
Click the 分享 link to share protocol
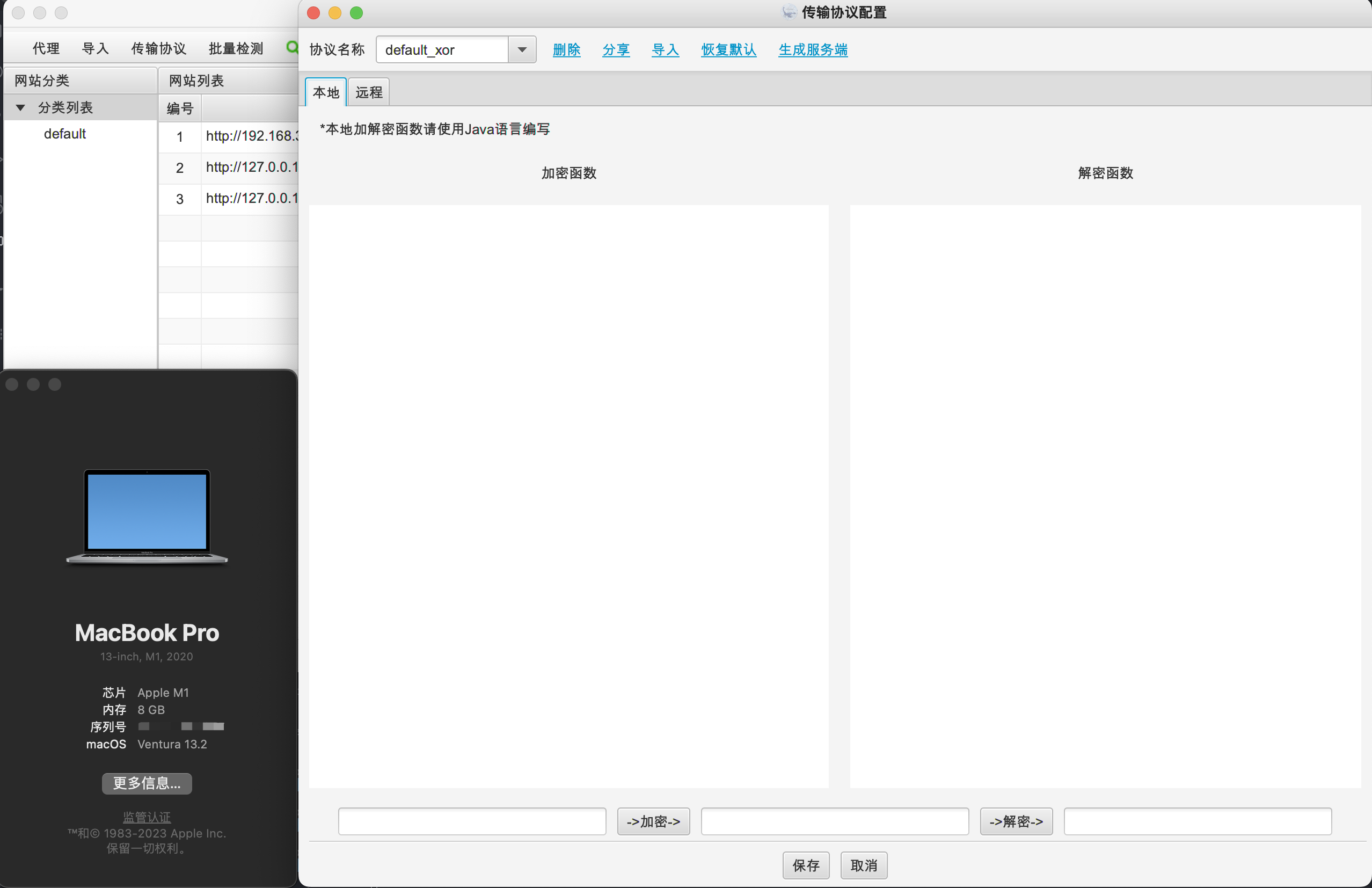coord(616,49)
